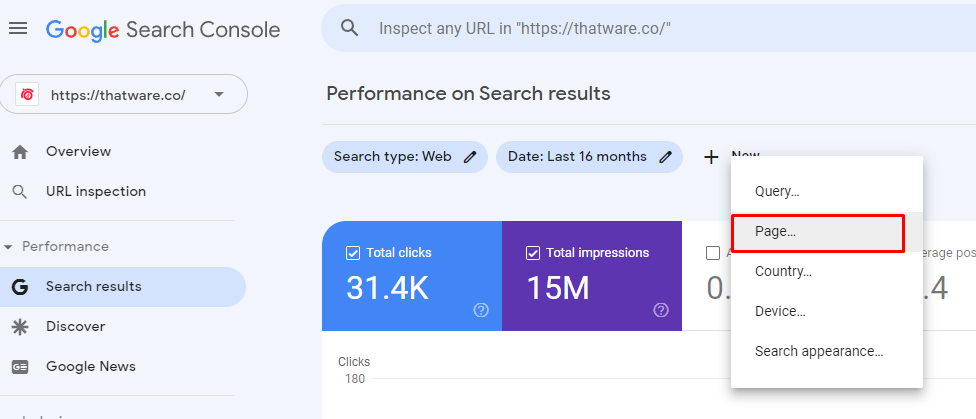
Task: Toggle the partially hidden third metric checkbox
Action: 712,253
